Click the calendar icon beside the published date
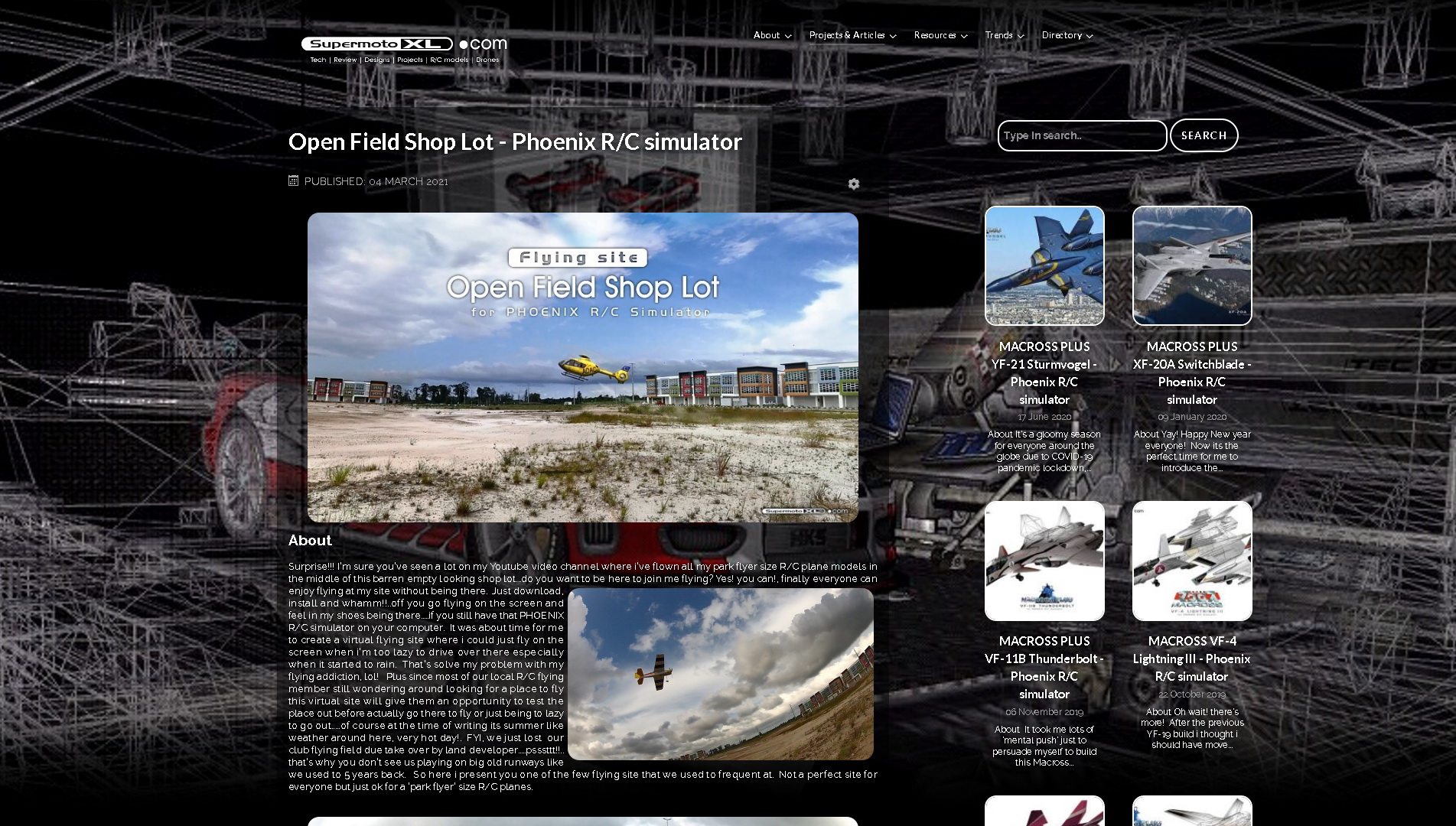The width and height of the screenshot is (1456, 826). pos(293,180)
